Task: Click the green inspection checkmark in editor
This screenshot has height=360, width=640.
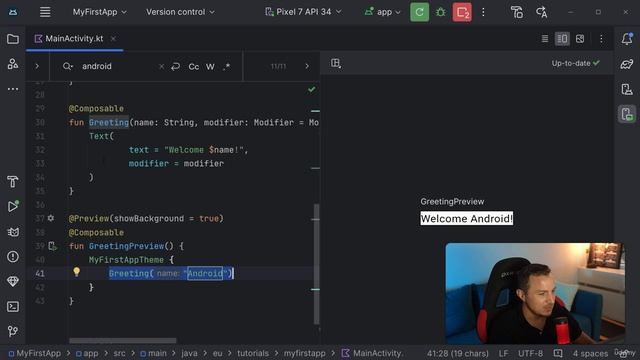Action: point(311,89)
